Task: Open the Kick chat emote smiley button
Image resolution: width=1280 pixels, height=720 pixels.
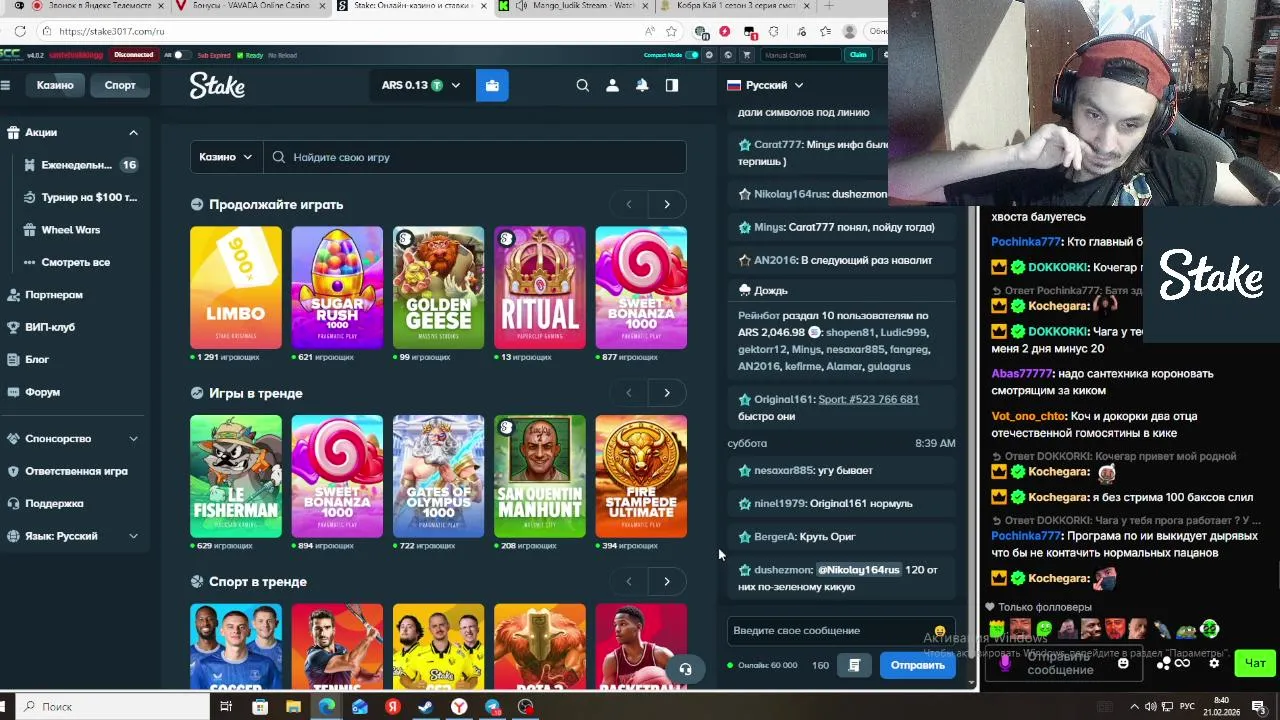Action: coord(1123,663)
